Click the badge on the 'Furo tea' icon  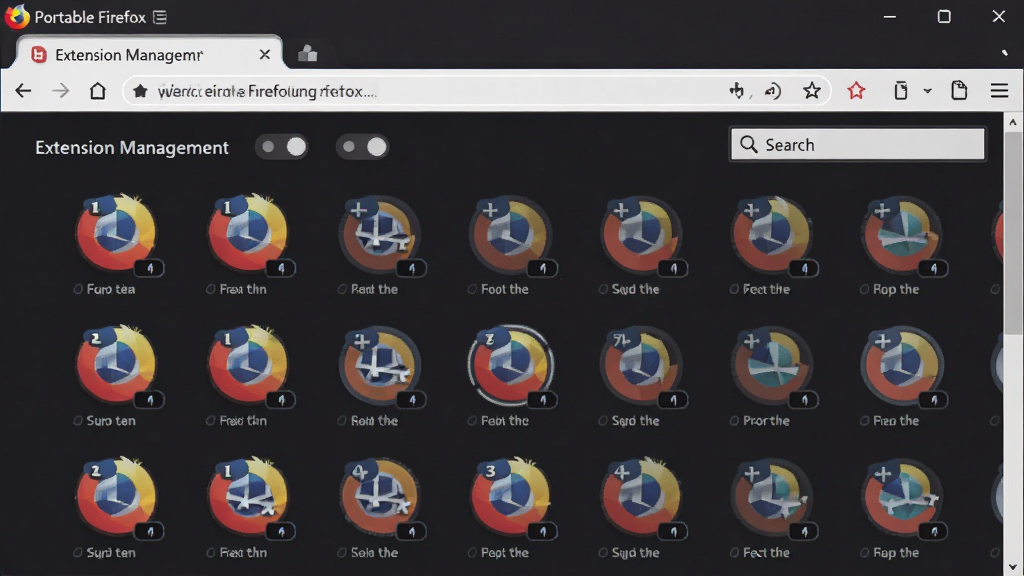(x=150, y=268)
